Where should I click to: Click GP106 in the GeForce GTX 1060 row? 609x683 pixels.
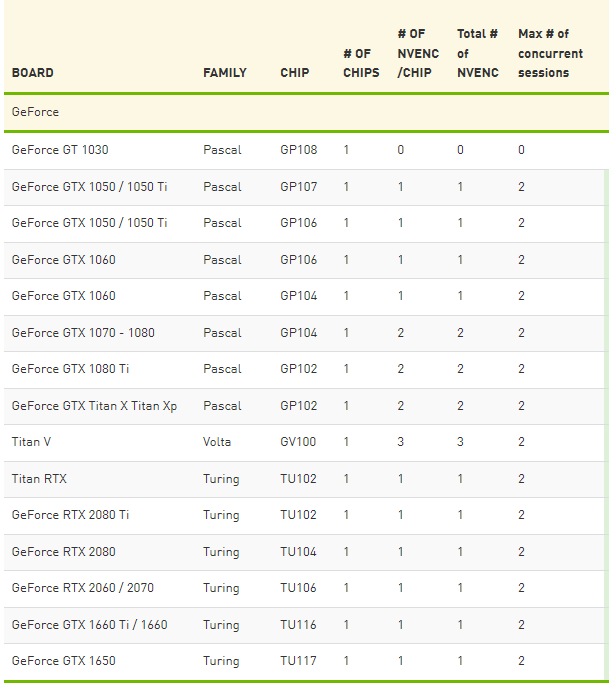click(x=298, y=260)
